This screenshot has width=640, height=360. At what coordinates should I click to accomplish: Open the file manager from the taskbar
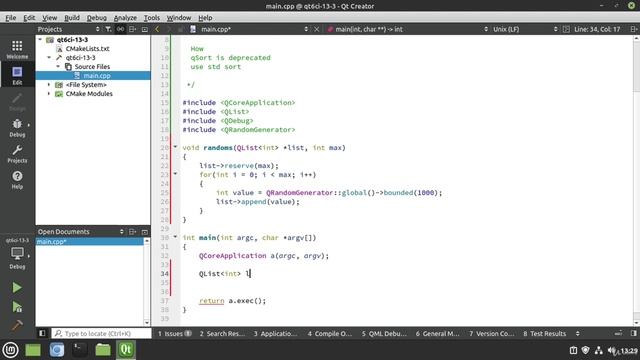(x=103, y=350)
